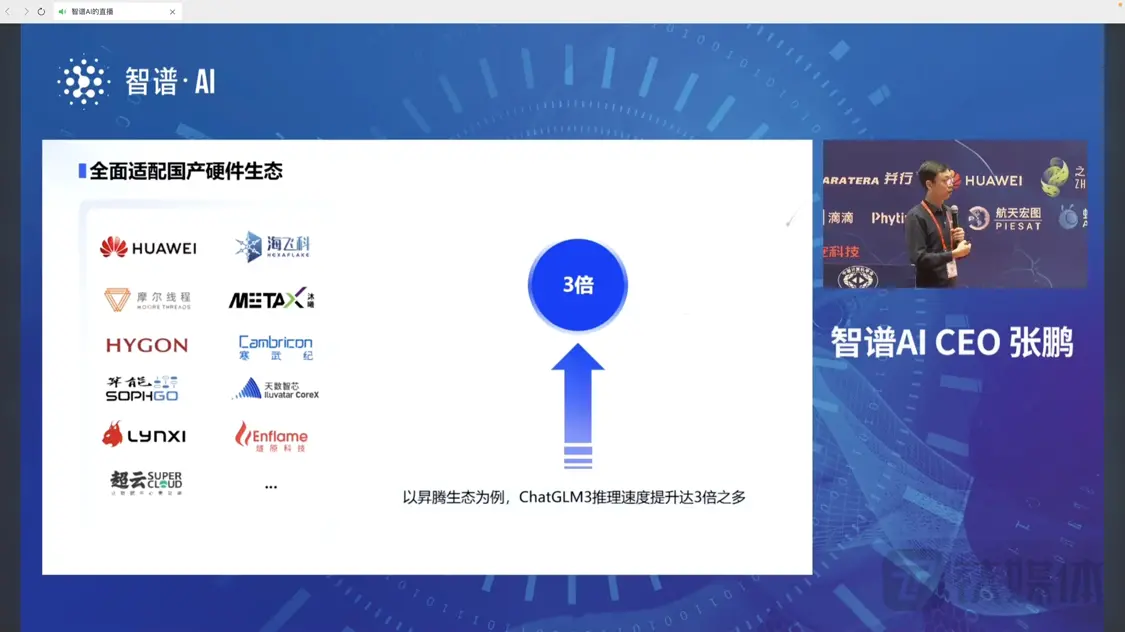Click the SOPHGO logo
This screenshot has width=1125, height=632.
coord(142,389)
